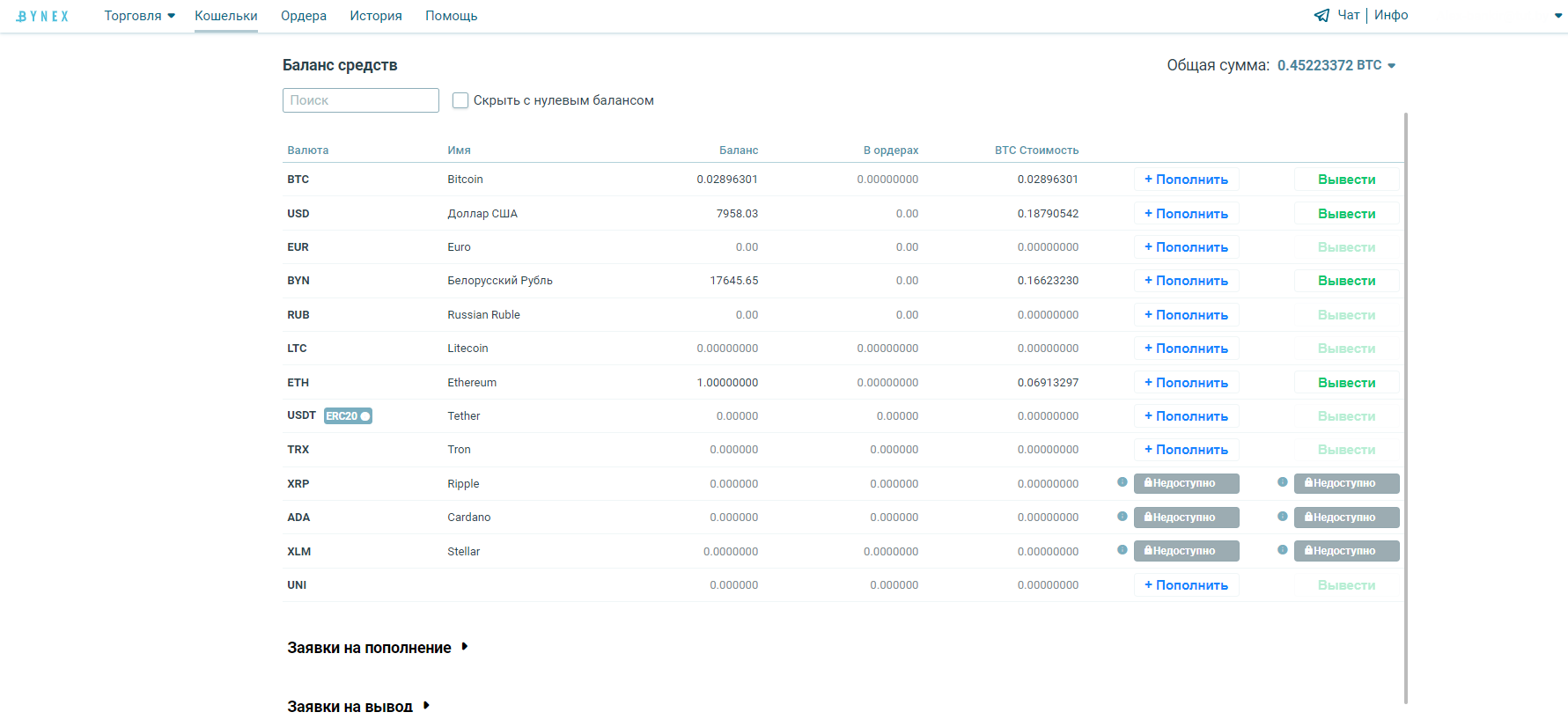1568x727 pixels.
Task: Select USD balance 7958.03
Action: point(737,214)
